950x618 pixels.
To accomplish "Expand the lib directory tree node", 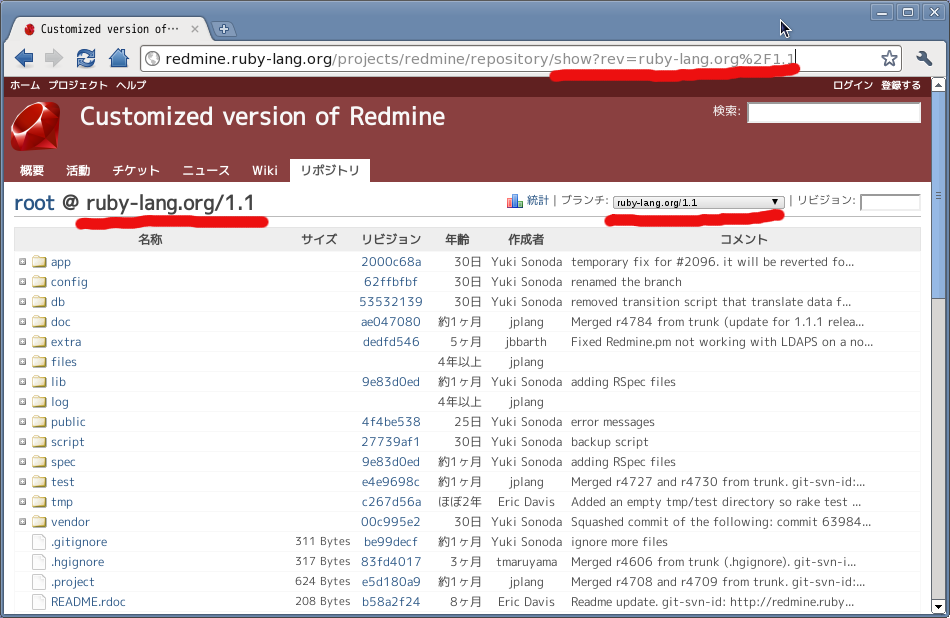I will 22,382.
